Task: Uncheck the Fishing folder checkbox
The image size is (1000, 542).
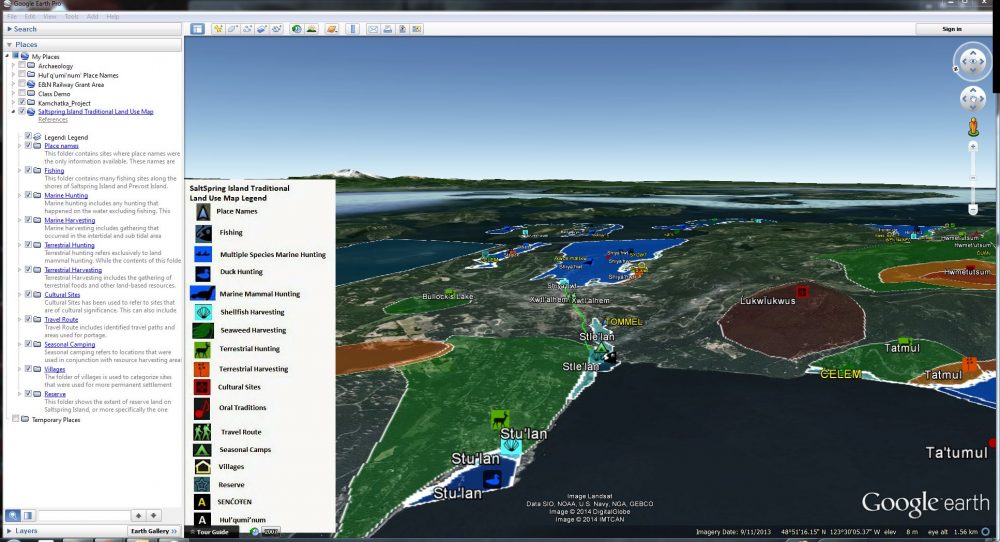Action: coord(29,171)
